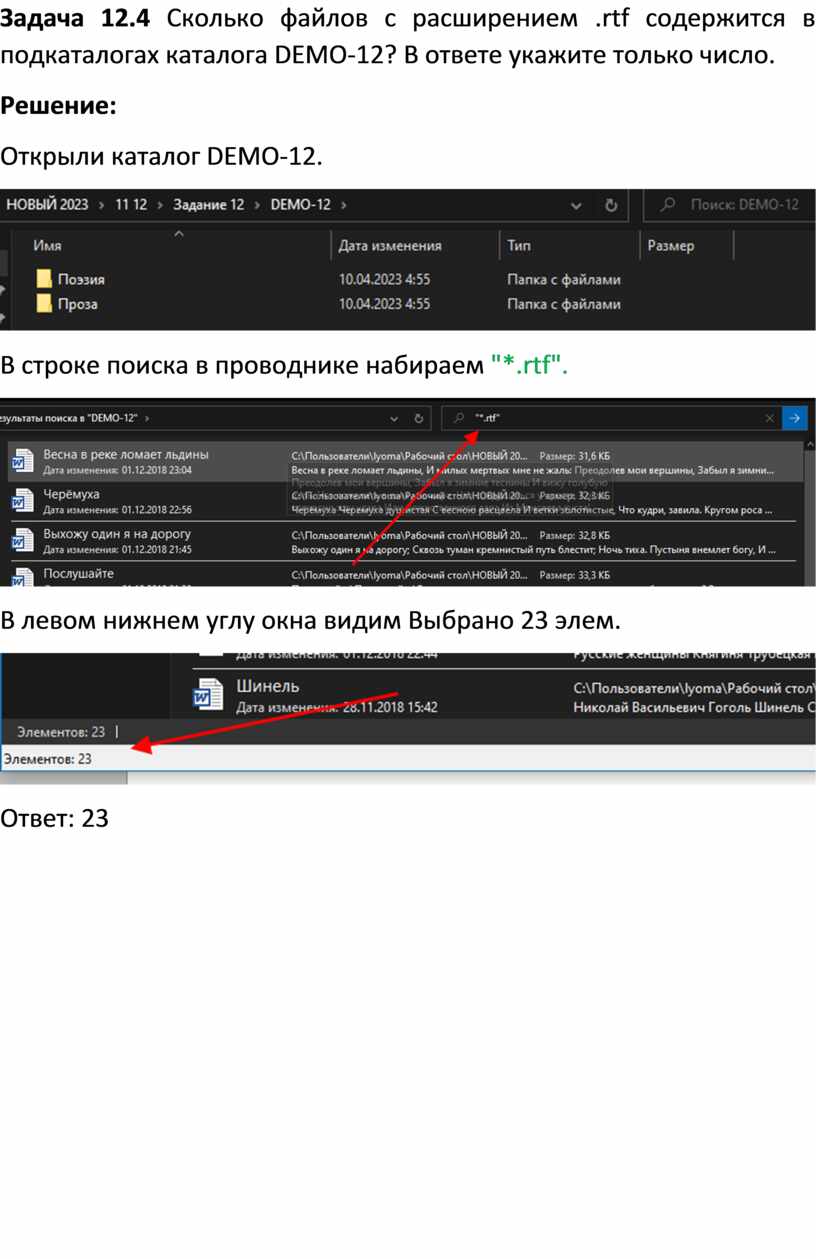Sort by Дата изменения column header
This screenshot has width=816, height=1259.
(390, 246)
